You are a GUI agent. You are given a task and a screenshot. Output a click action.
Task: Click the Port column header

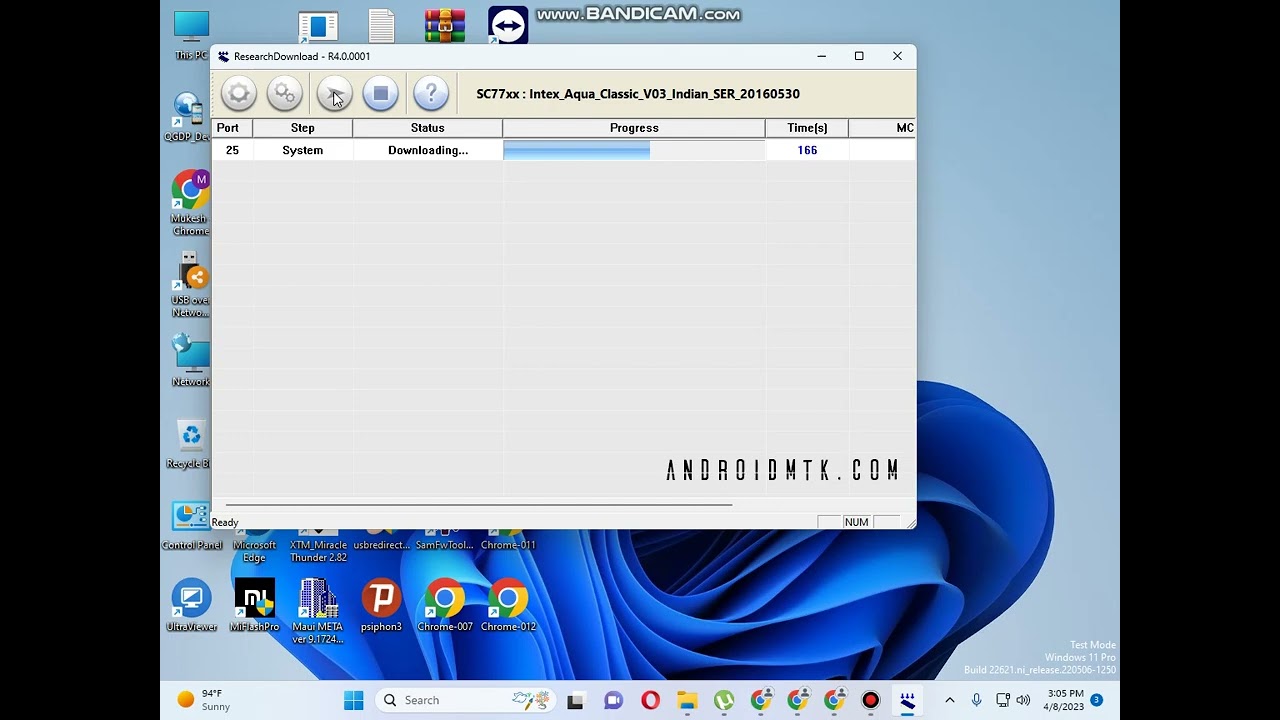point(232,128)
